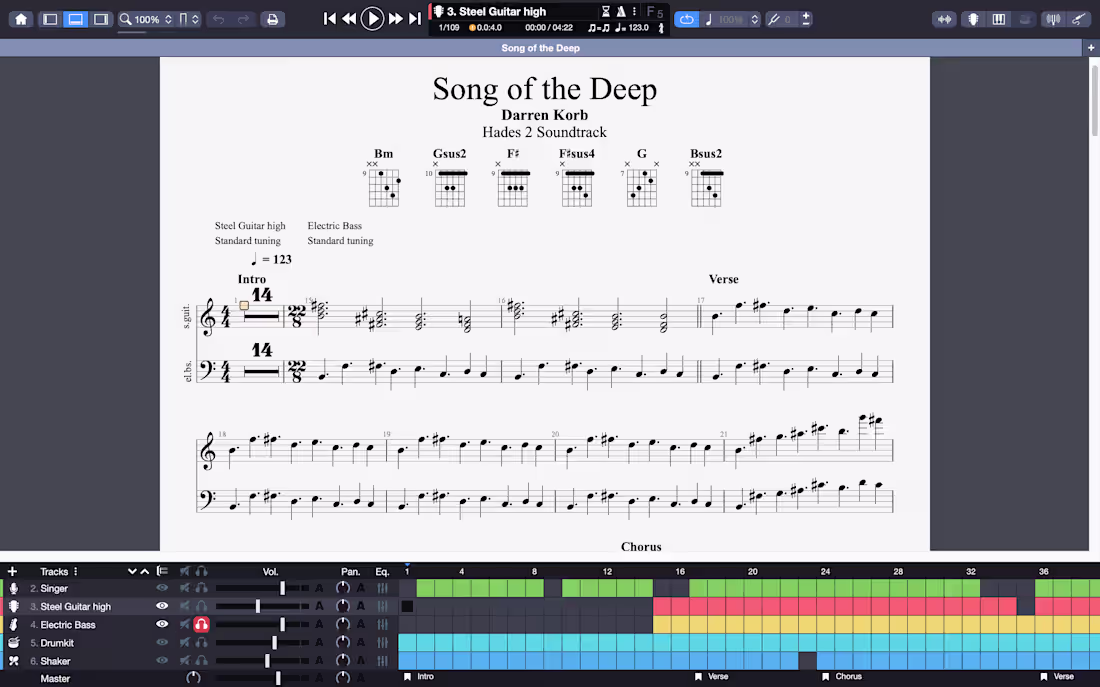Hide the Electric Bass track
Viewport: 1100px width, 687px height.
tap(162, 625)
